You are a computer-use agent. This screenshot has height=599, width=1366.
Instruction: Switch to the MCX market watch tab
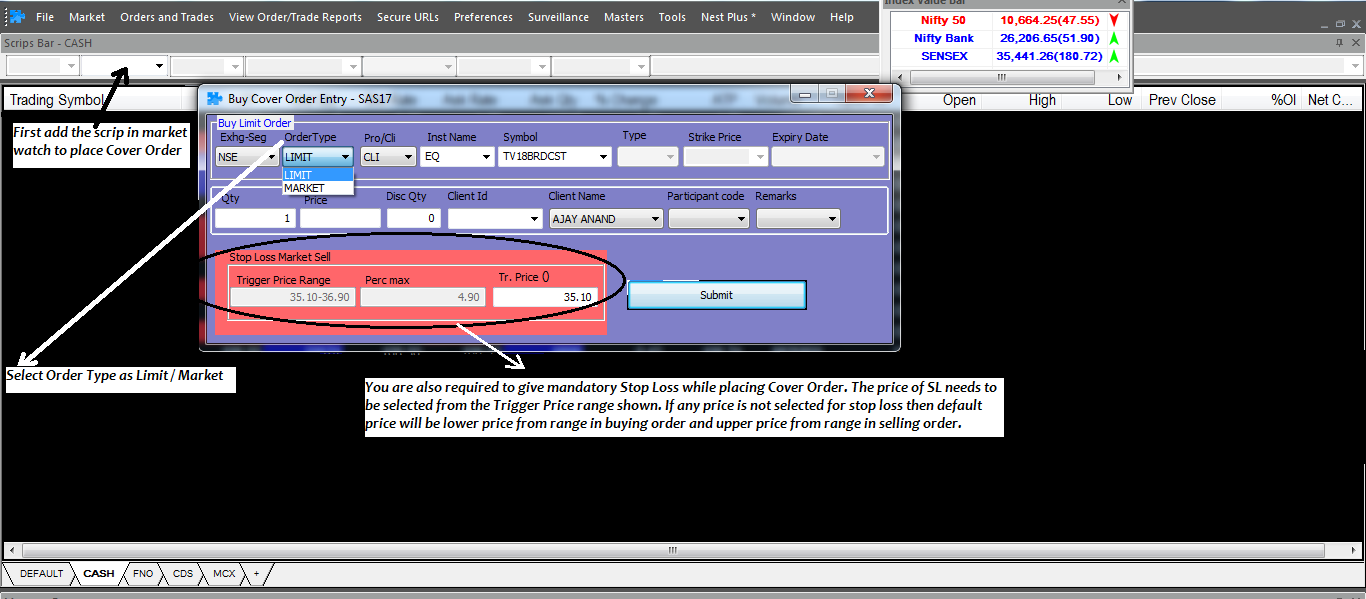[x=224, y=574]
